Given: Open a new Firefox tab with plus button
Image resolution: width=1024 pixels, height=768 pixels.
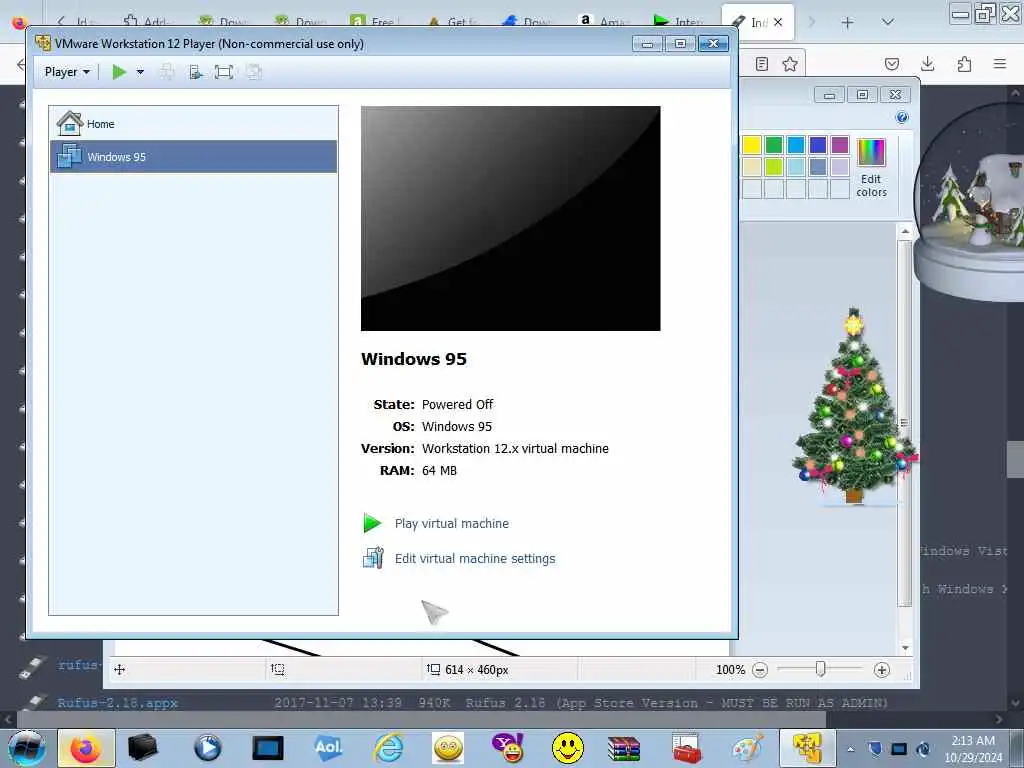Looking at the screenshot, I should 847,23.
